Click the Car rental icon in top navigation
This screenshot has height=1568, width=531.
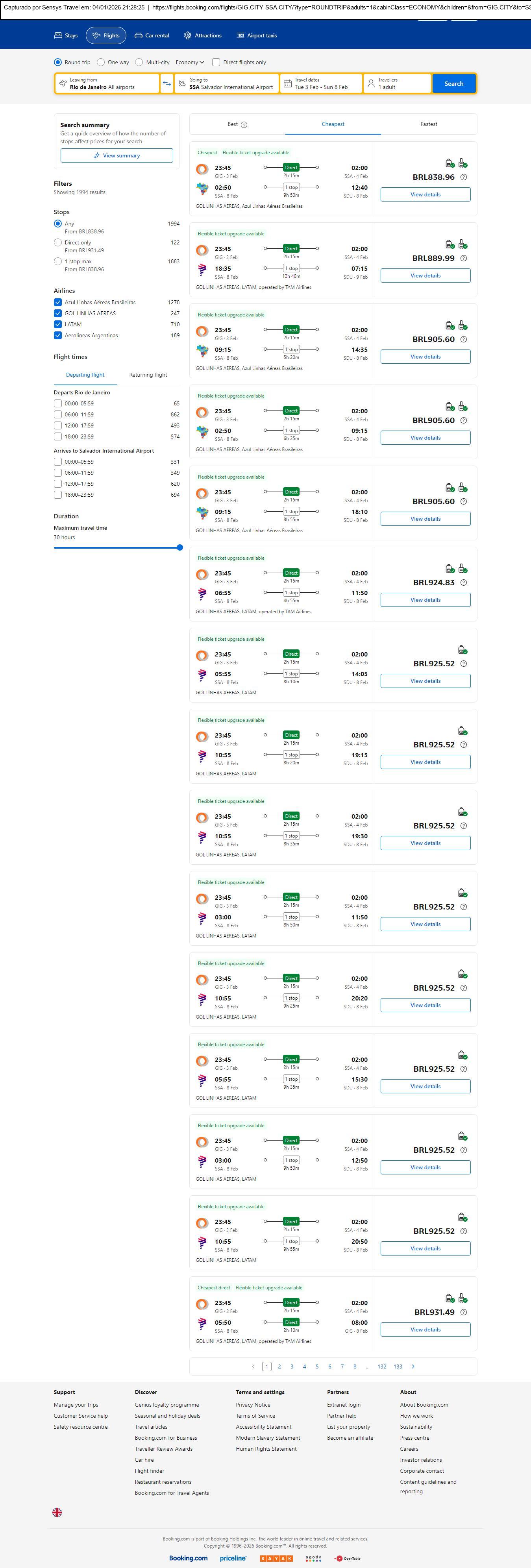[x=139, y=36]
